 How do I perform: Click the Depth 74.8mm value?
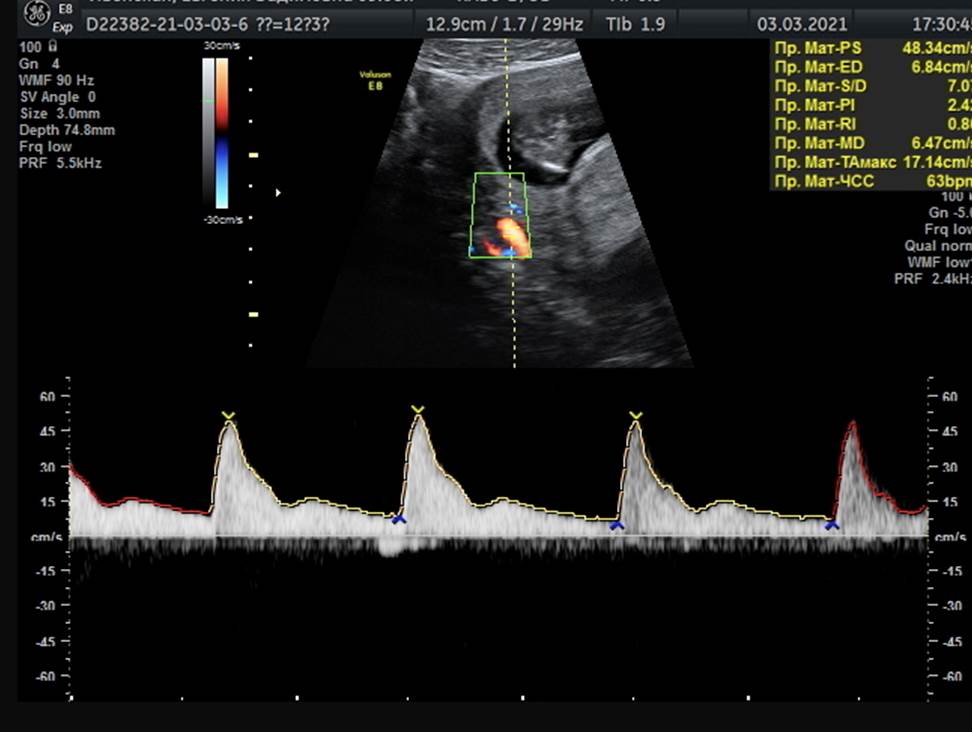click(x=67, y=130)
